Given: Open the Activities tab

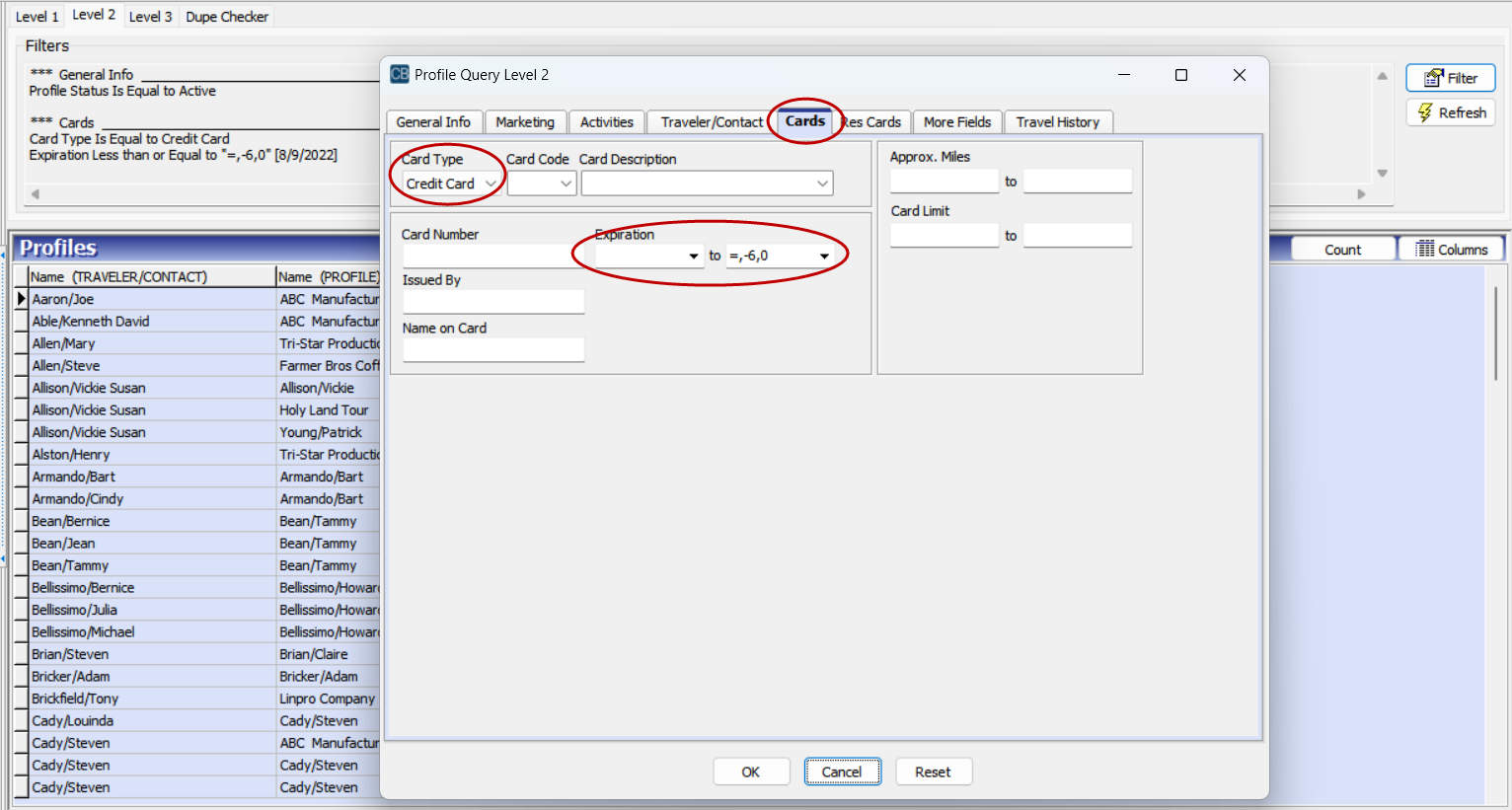Looking at the screenshot, I should click(x=607, y=122).
